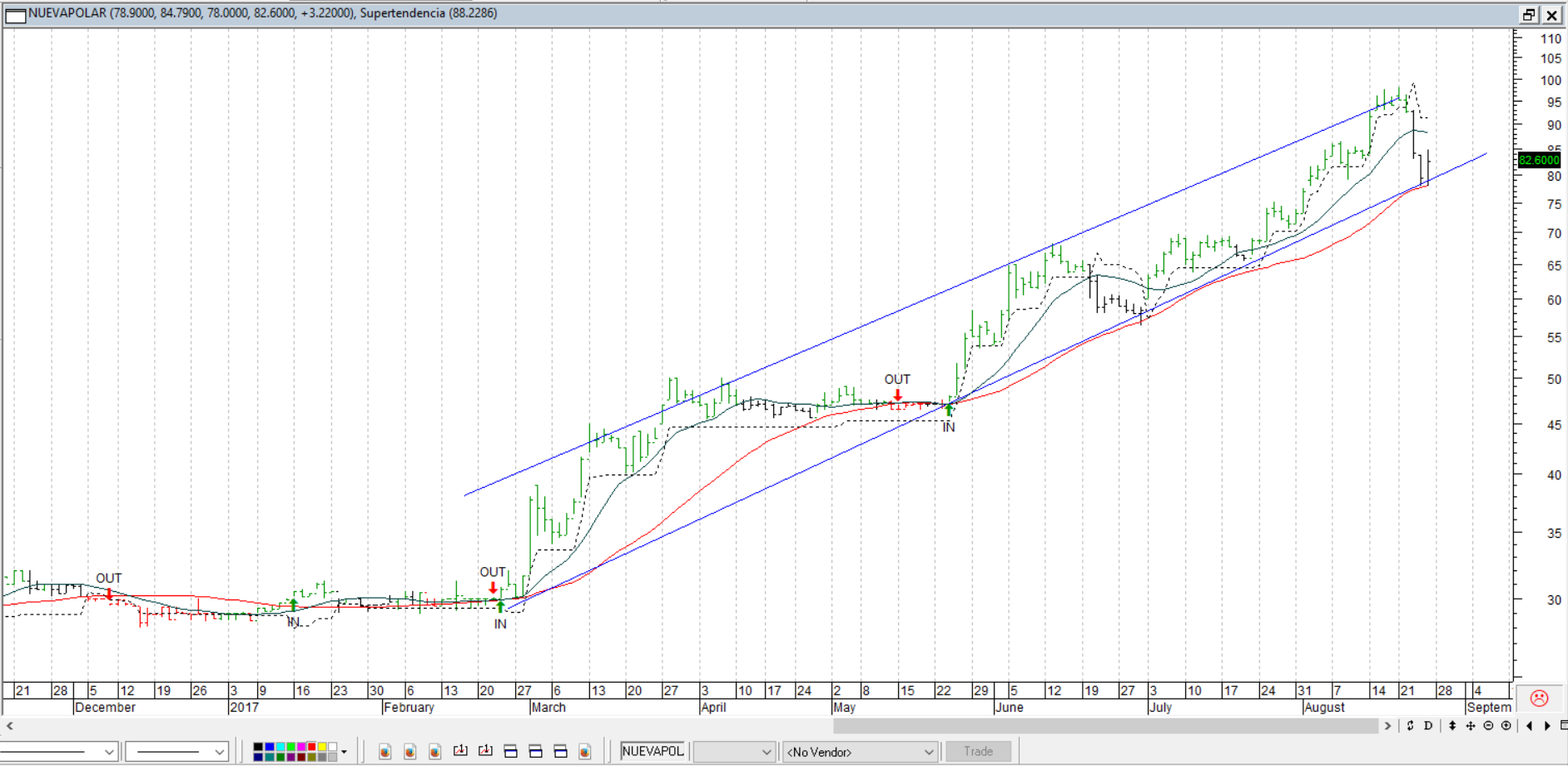
Task: Click the horizontal scrollbar left arrow
Action: click(9, 726)
